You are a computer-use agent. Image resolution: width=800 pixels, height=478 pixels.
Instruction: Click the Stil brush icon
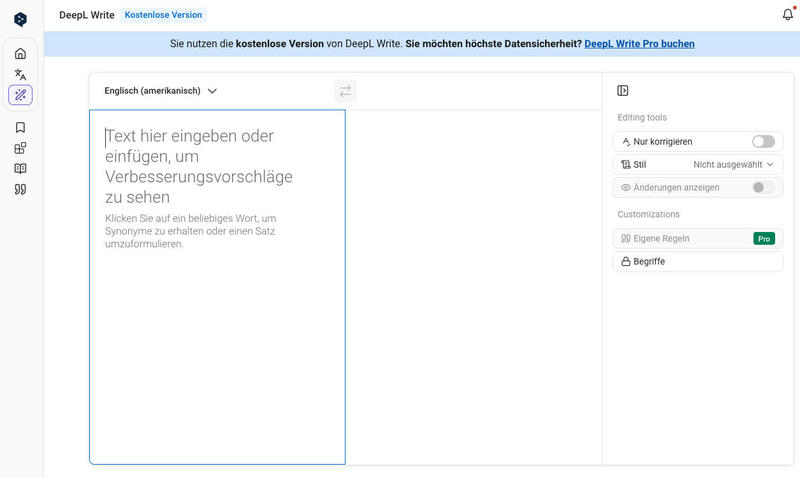[626, 164]
